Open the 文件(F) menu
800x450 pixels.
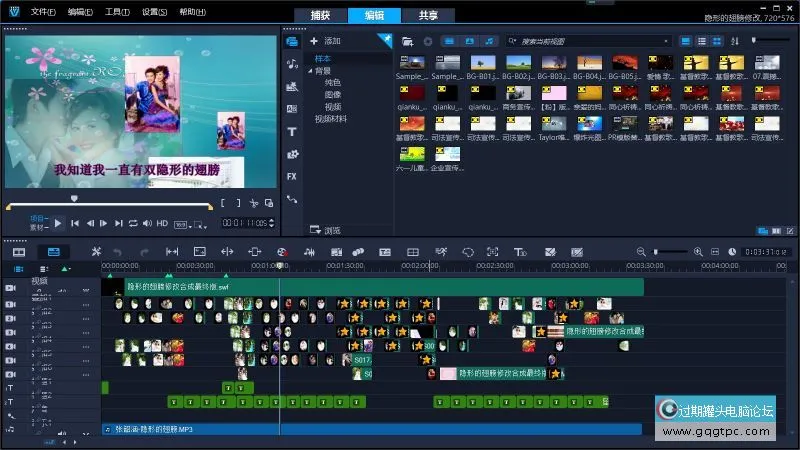coord(42,12)
